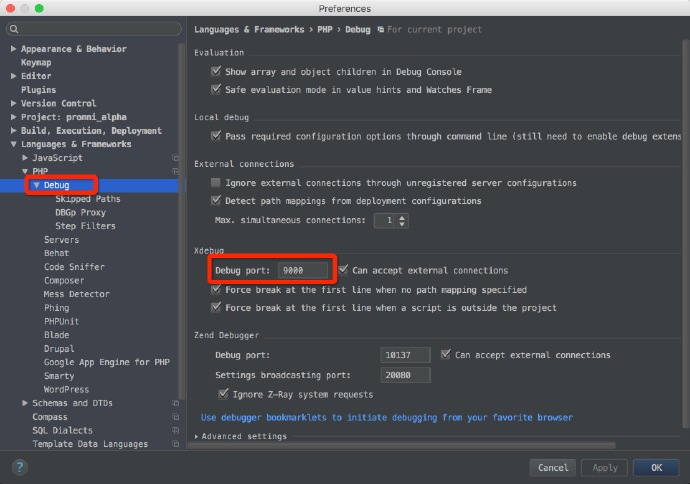Select Plugins in settings tree

point(38,90)
